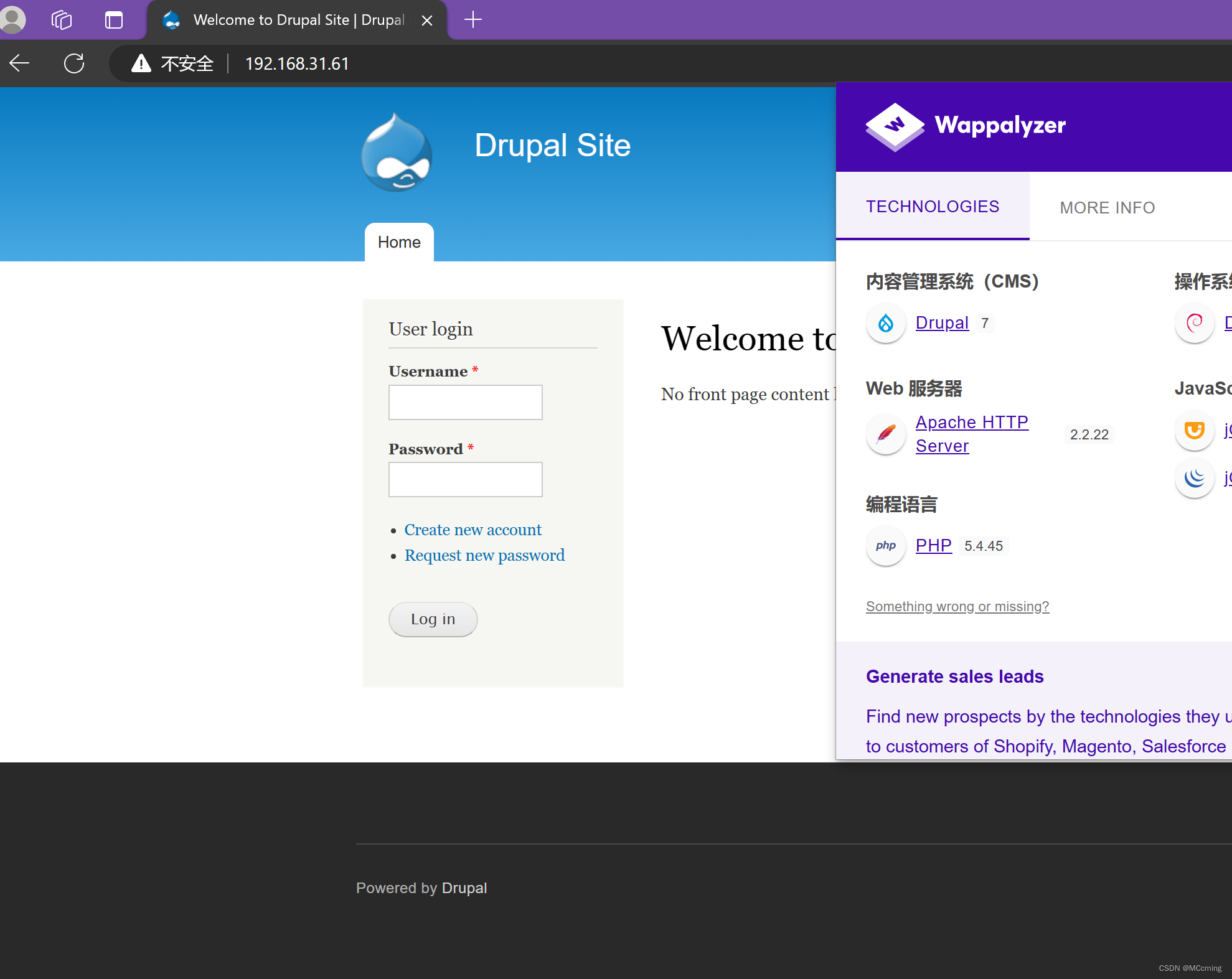
Task: Switch to the TECHNOLOGIES tab
Action: click(933, 207)
